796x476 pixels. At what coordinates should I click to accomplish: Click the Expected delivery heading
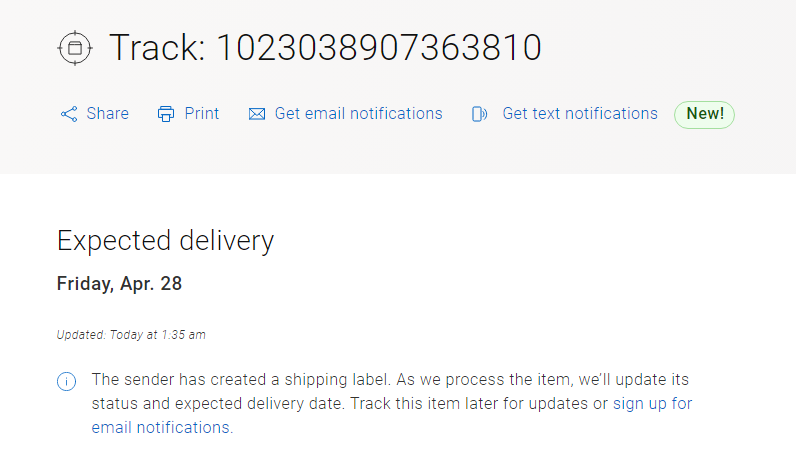click(x=165, y=241)
